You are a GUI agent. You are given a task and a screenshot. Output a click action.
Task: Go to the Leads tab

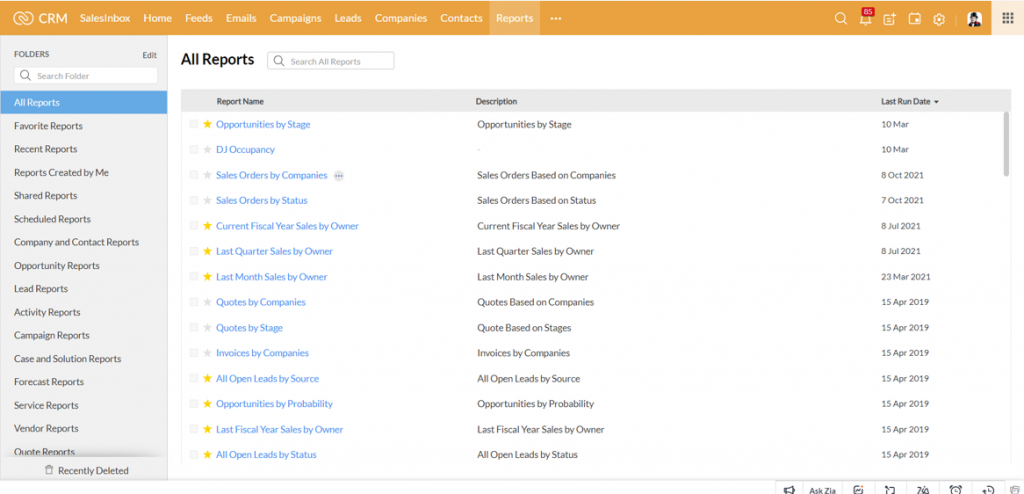click(x=348, y=18)
